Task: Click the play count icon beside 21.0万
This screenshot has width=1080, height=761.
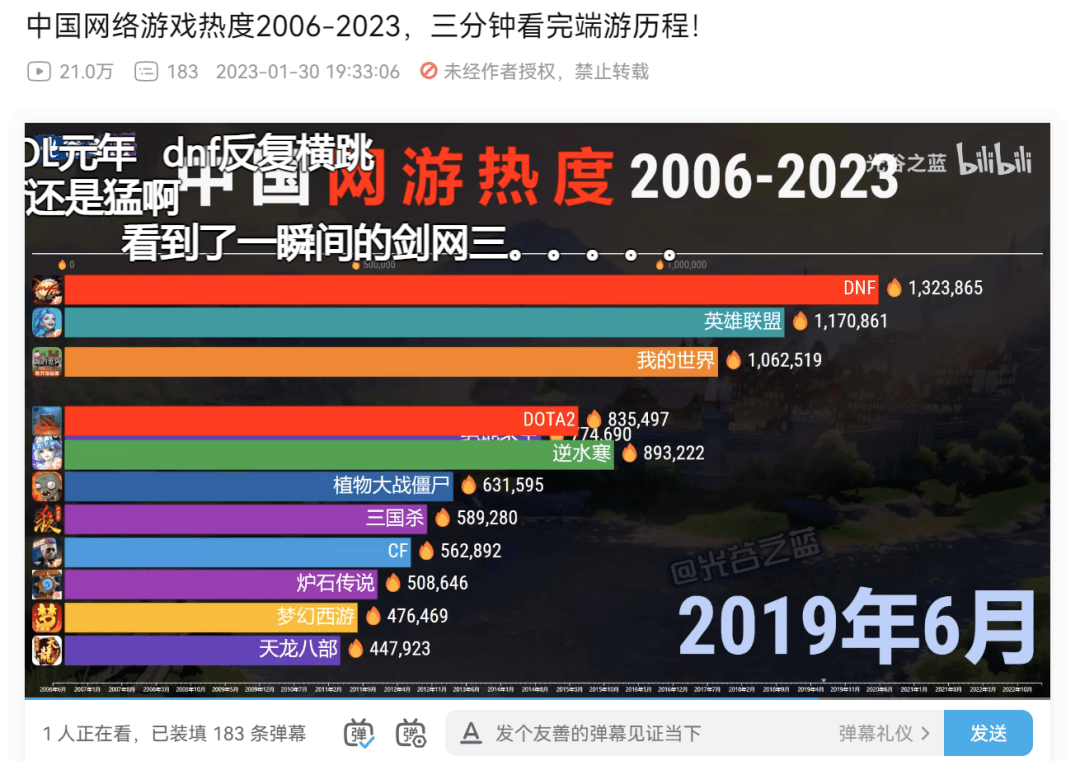Action: [x=39, y=72]
